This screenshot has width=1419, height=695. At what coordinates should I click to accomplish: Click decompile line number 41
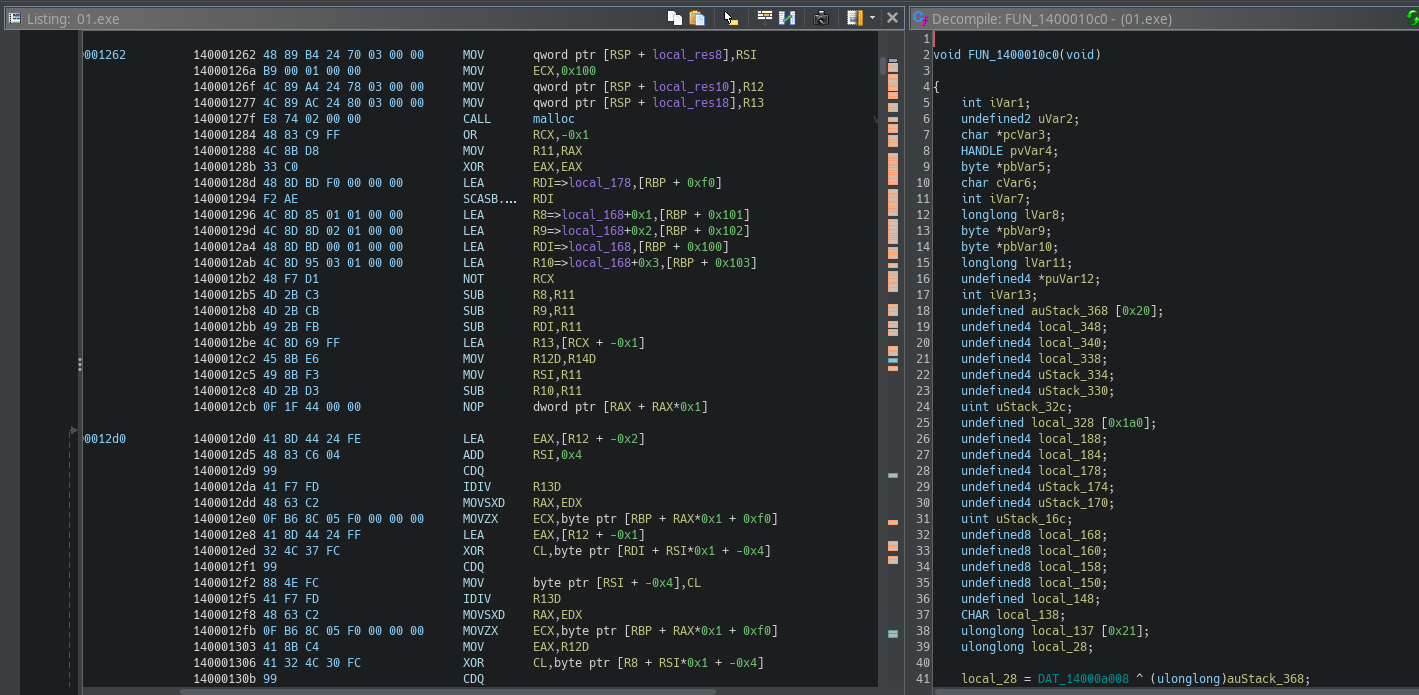click(925, 679)
